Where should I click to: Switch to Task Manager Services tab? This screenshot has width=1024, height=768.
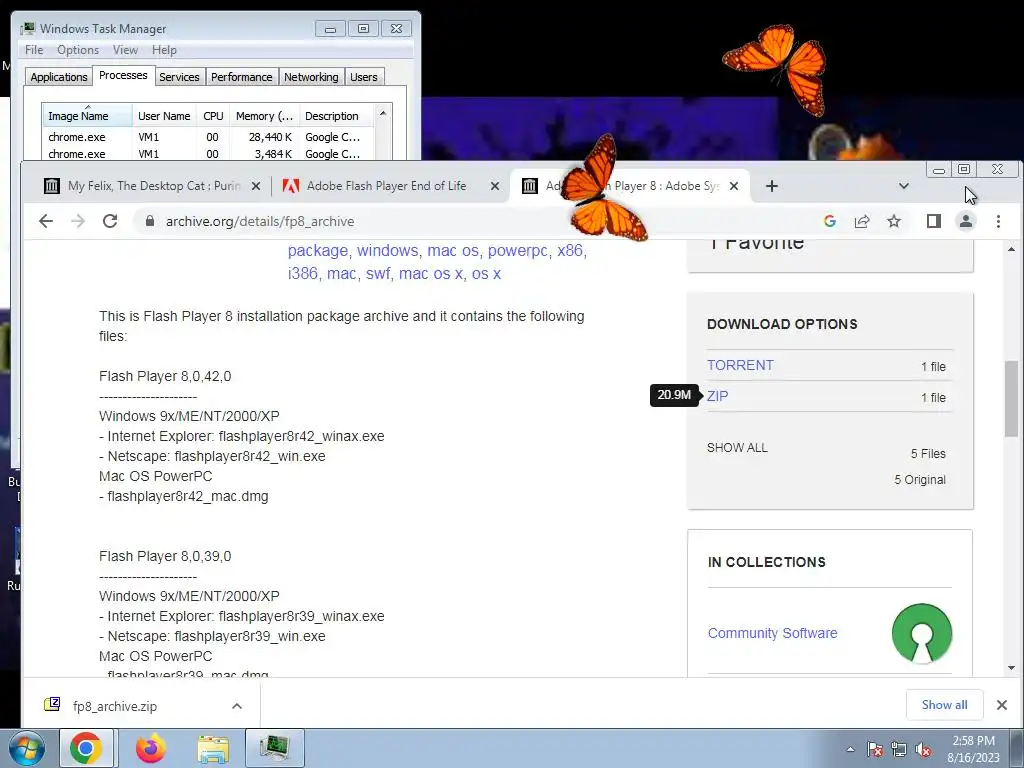click(179, 77)
